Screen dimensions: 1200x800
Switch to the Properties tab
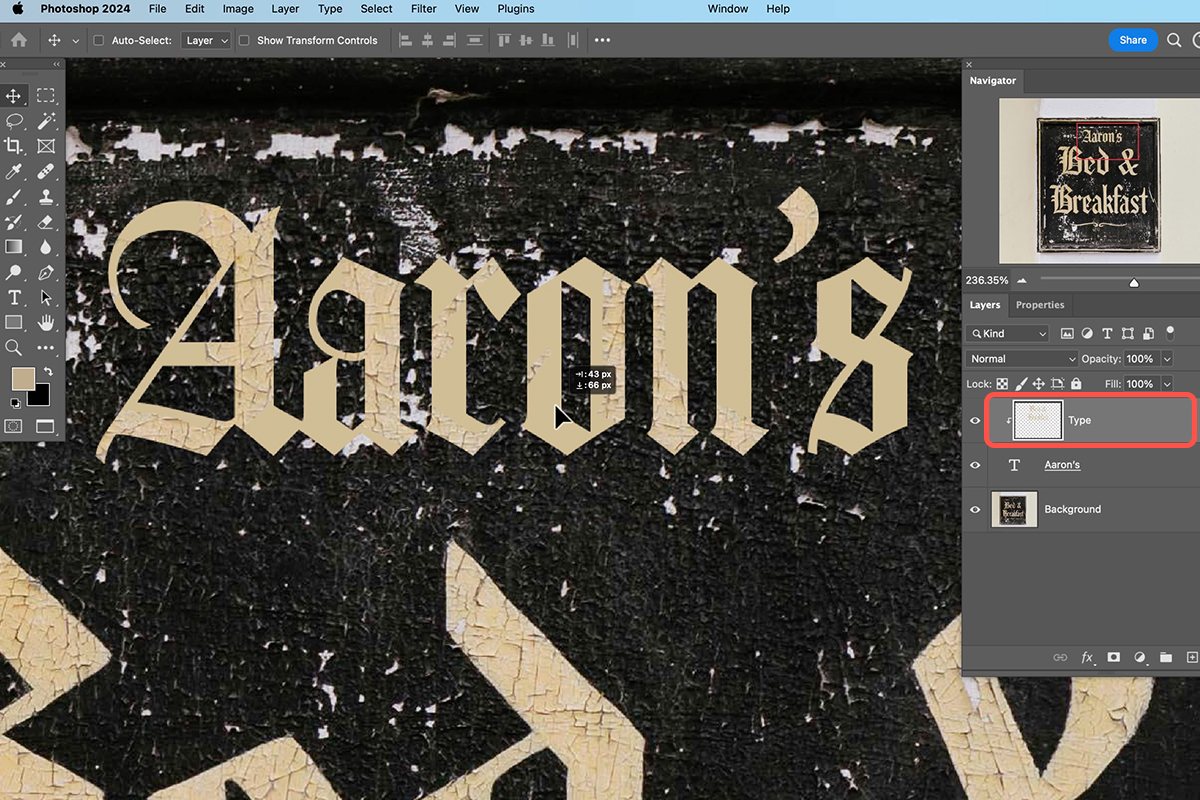click(x=1040, y=305)
